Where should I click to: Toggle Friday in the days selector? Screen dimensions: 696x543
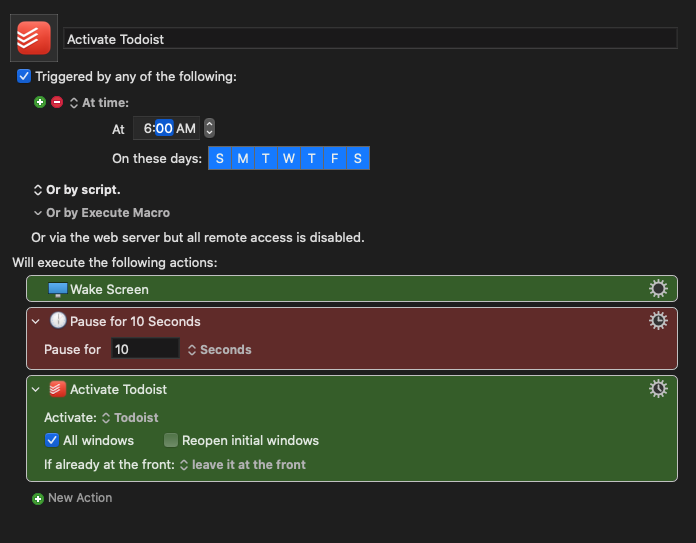pos(335,158)
